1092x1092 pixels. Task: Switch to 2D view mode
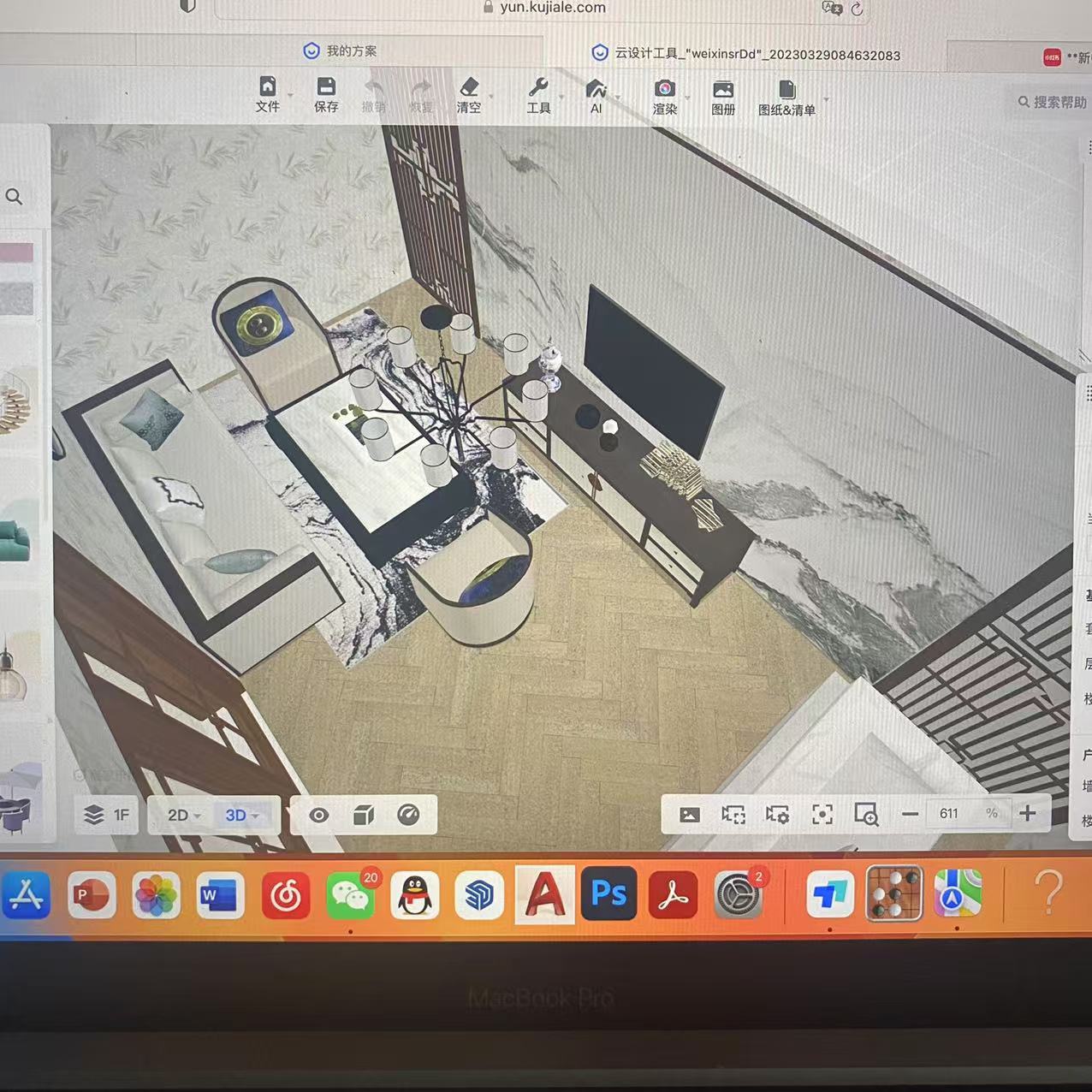tap(183, 815)
